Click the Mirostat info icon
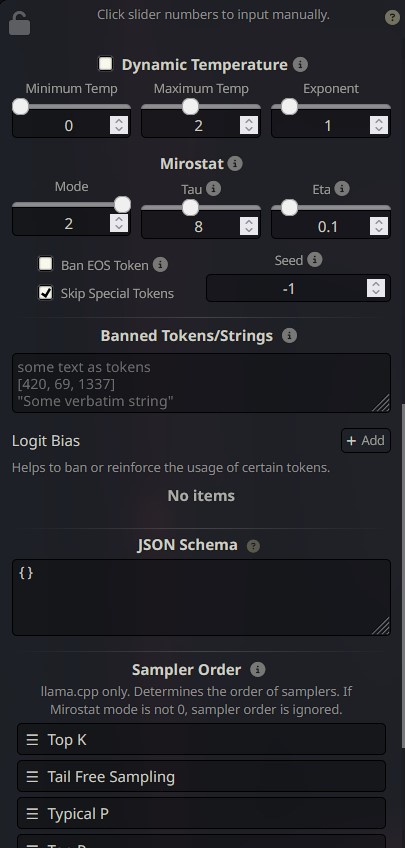405x848 pixels. pyautogui.click(x=235, y=163)
